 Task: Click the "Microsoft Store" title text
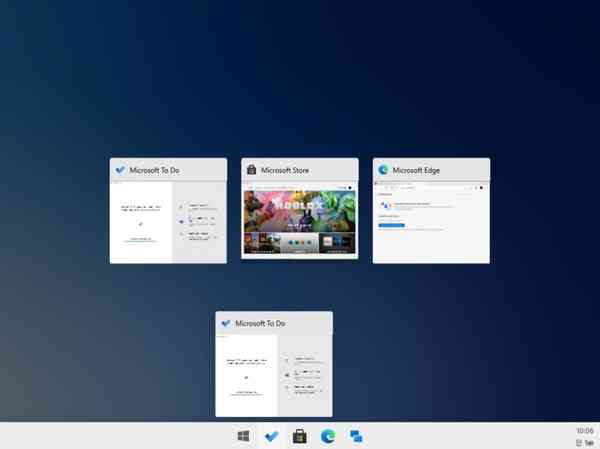285,170
